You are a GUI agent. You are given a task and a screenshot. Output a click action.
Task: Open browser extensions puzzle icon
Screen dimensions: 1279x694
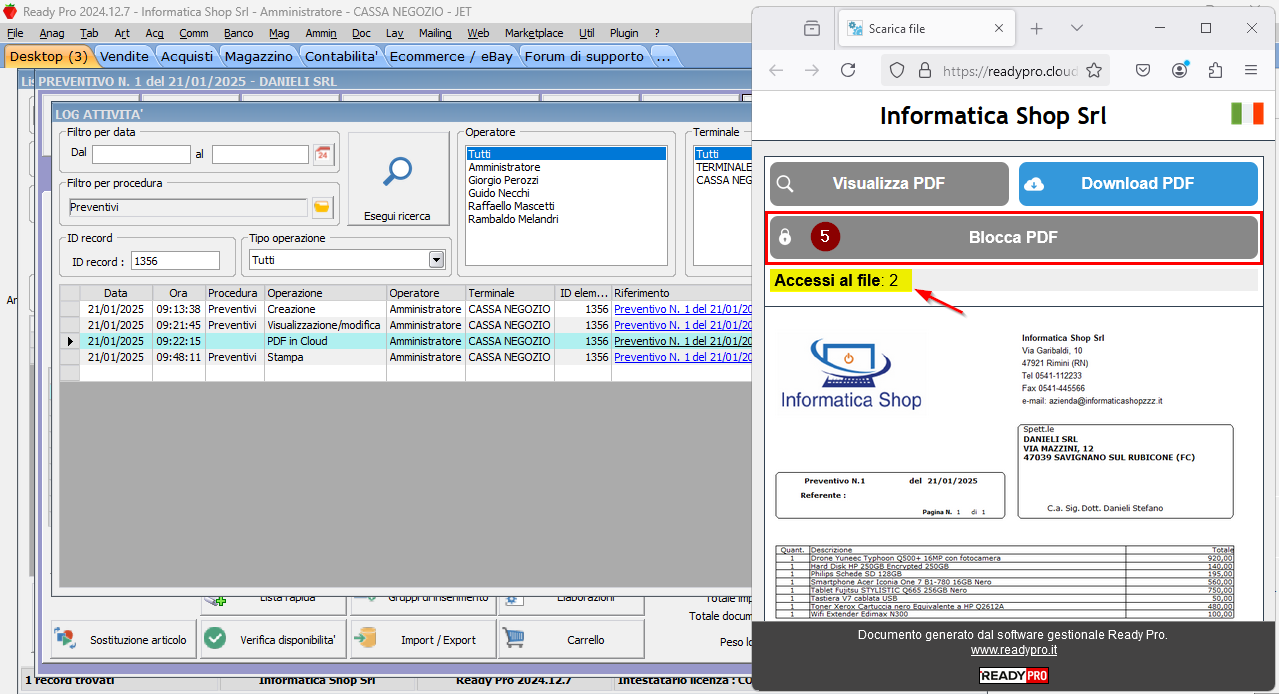tap(1215, 70)
